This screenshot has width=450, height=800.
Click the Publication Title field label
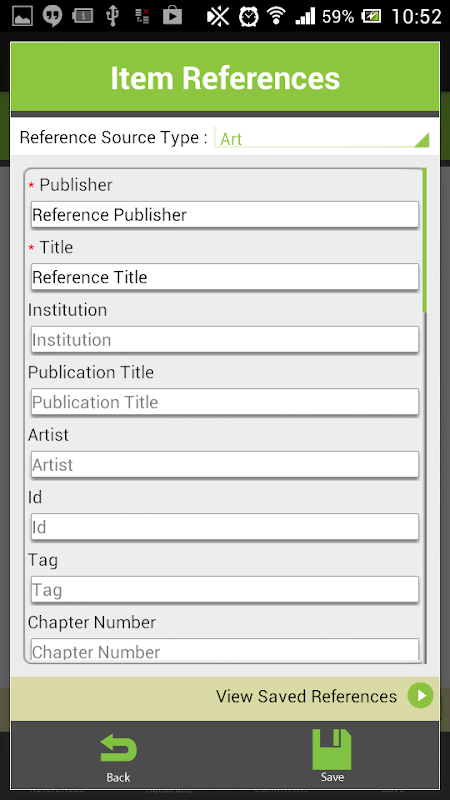91,372
